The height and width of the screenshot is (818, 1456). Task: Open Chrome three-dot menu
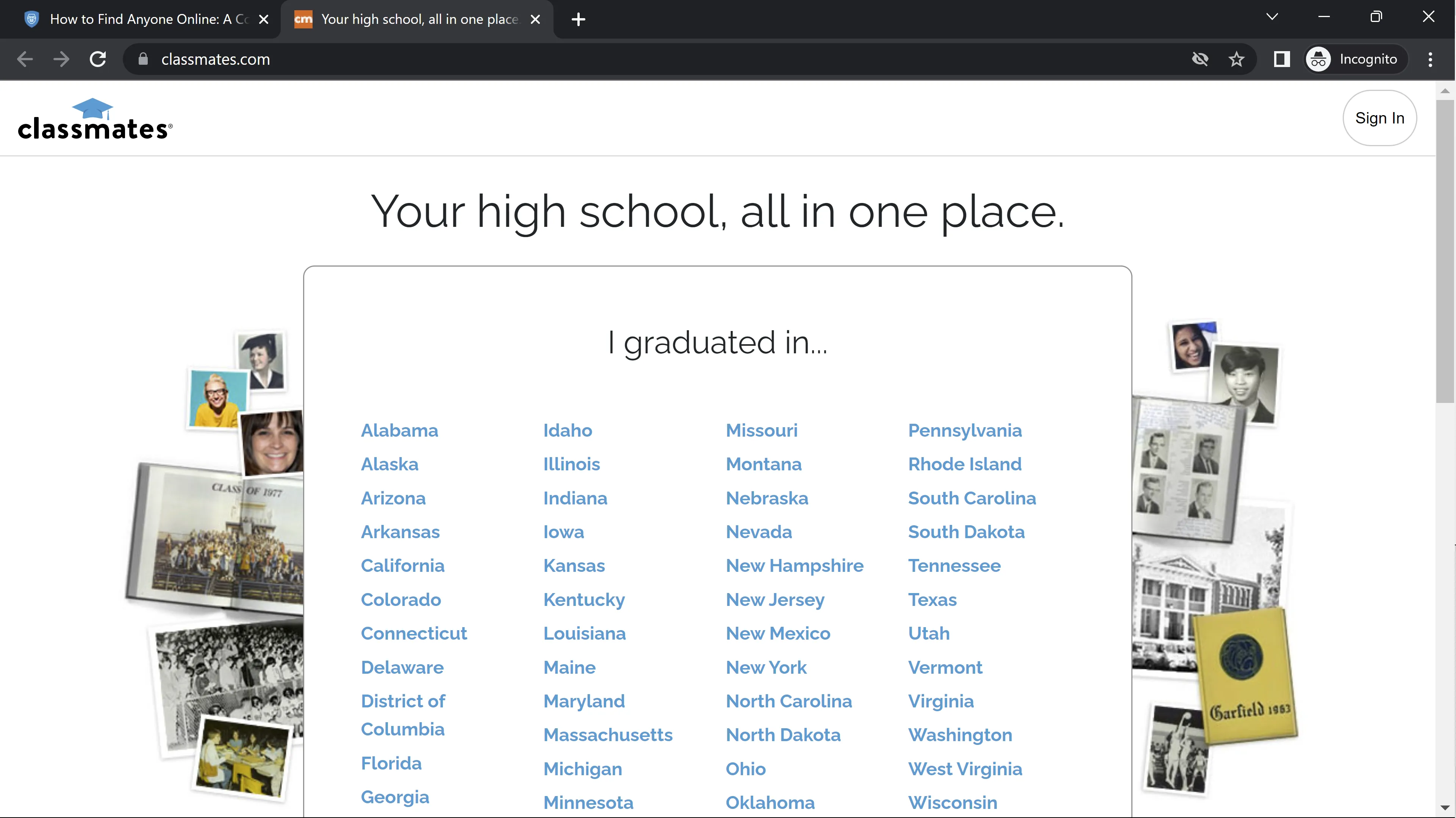click(x=1430, y=59)
